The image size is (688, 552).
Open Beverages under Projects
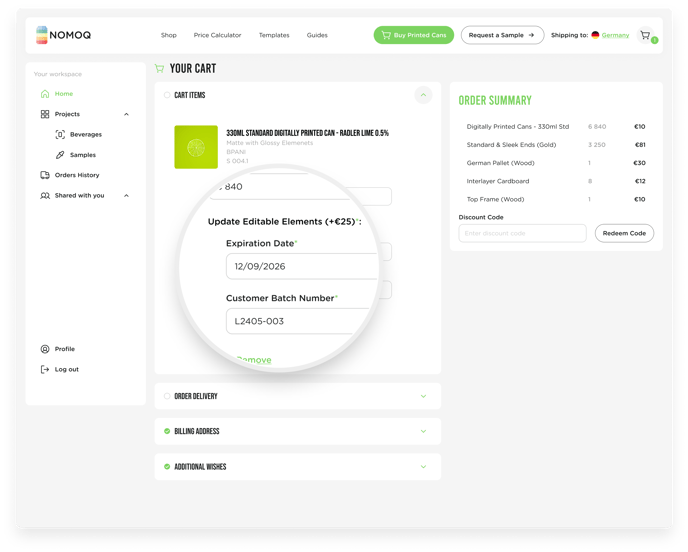[x=86, y=134]
